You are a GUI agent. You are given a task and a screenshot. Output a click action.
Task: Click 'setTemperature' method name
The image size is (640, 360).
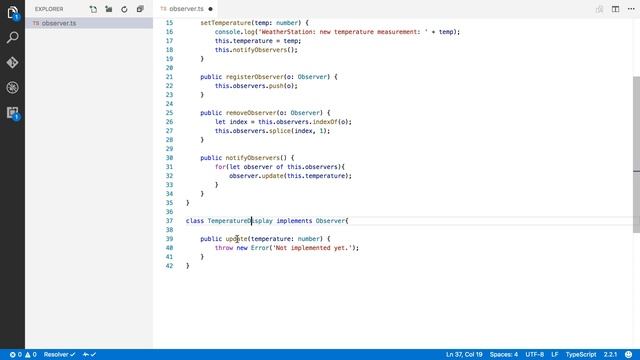click(x=226, y=23)
